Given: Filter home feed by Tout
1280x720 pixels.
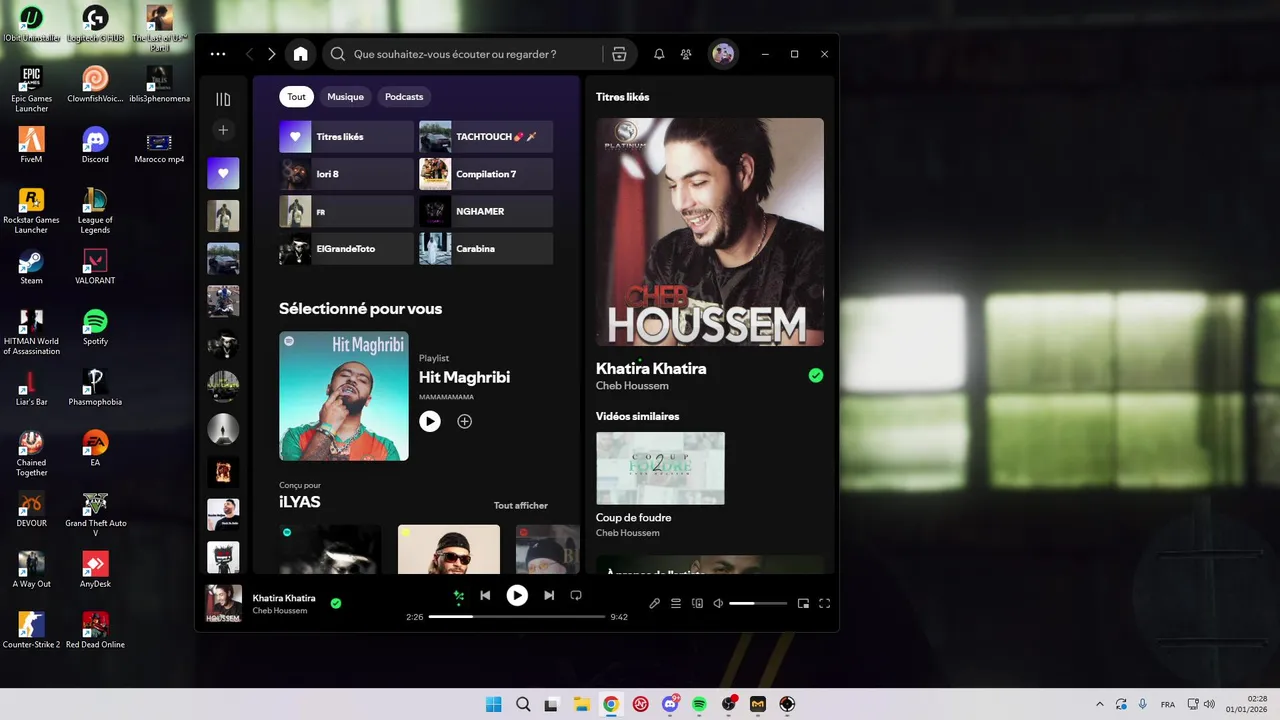Looking at the screenshot, I should pos(296,97).
